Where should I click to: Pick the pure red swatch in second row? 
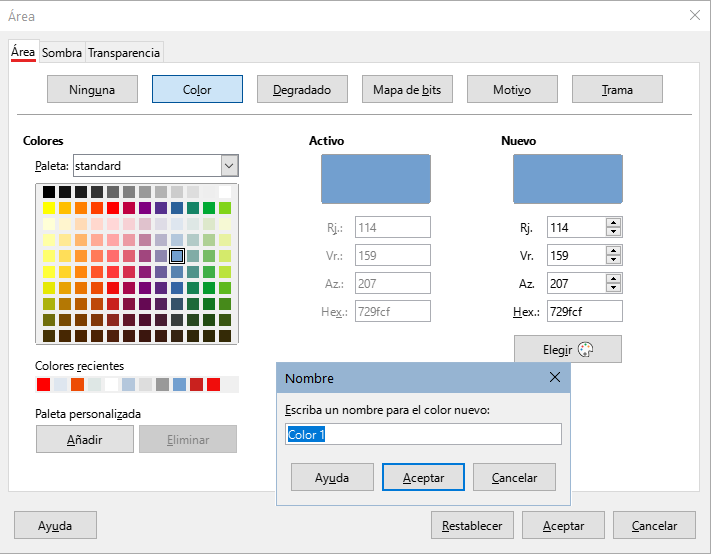pyautogui.click(x=113, y=208)
